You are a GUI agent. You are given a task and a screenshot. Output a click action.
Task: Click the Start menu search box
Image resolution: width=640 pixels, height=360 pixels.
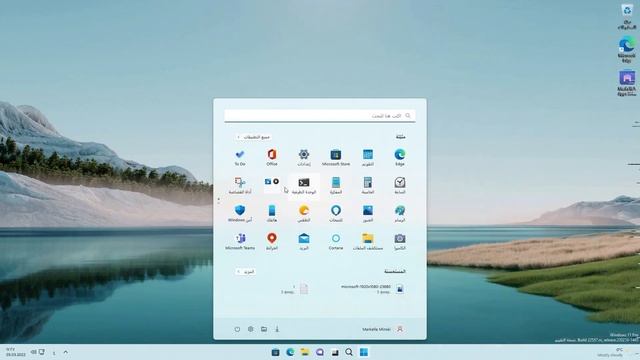[320, 116]
